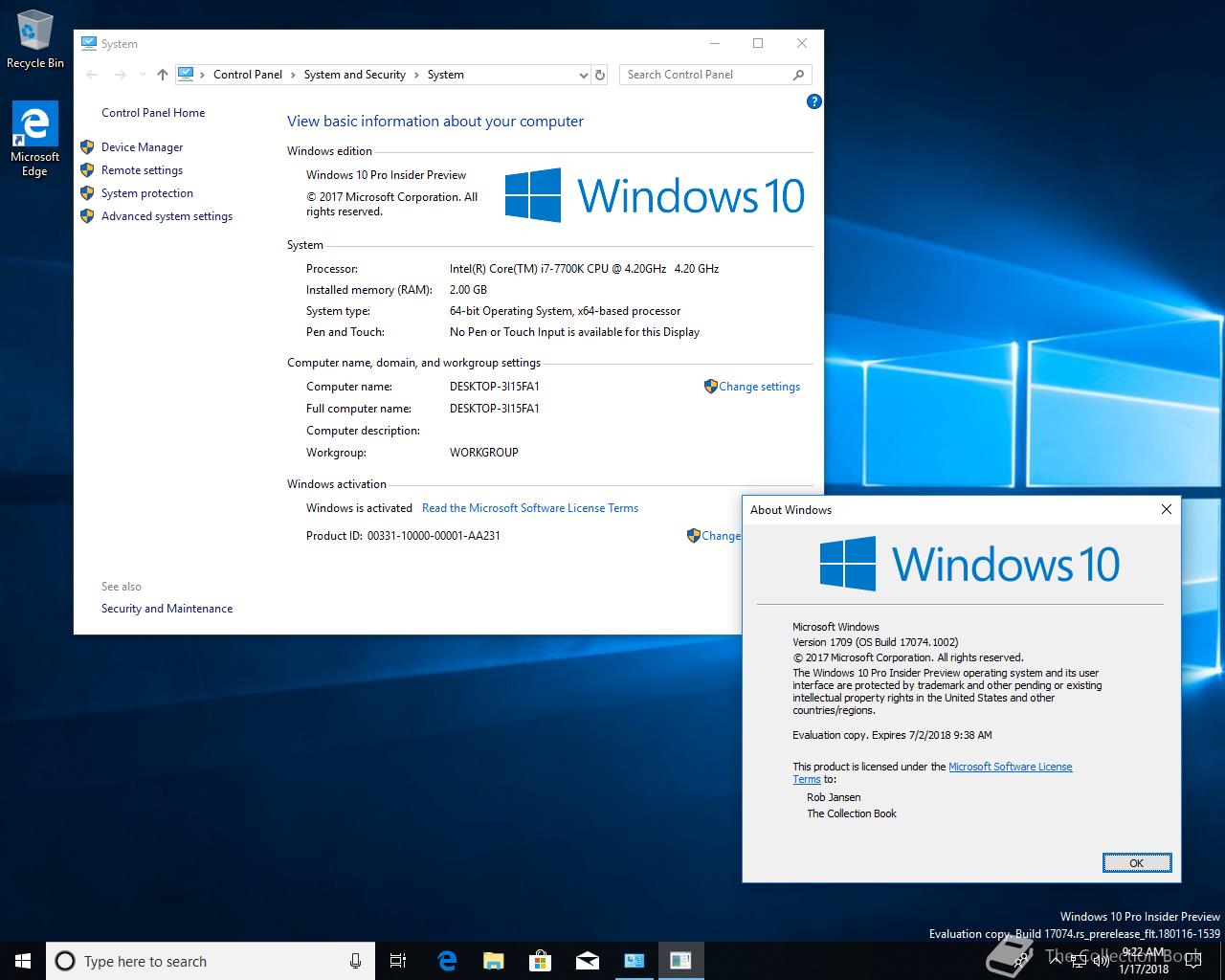Select Rob Jansen licensee name
The height and width of the screenshot is (980, 1225).
(x=834, y=797)
